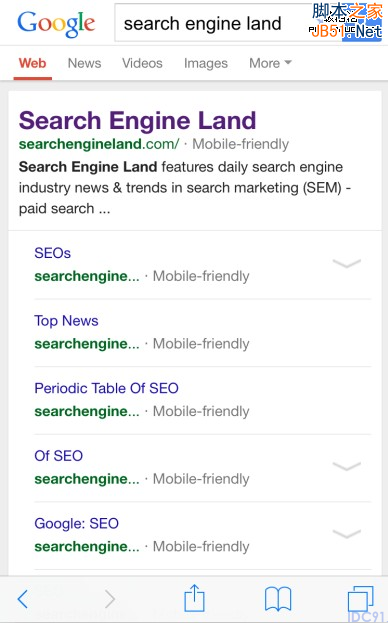Switch to the News tab
The width and height of the screenshot is (388, 623).
click(85, 63)
